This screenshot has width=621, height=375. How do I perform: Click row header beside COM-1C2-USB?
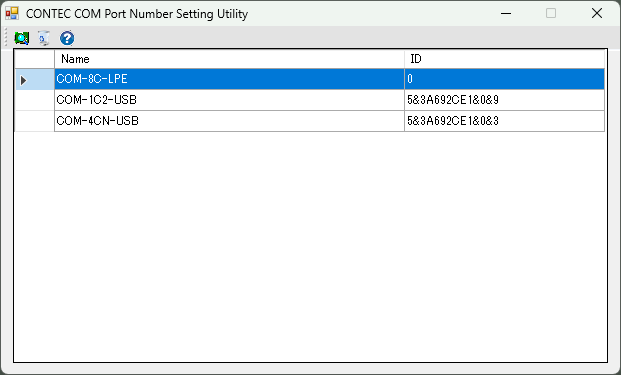point(34,100)
